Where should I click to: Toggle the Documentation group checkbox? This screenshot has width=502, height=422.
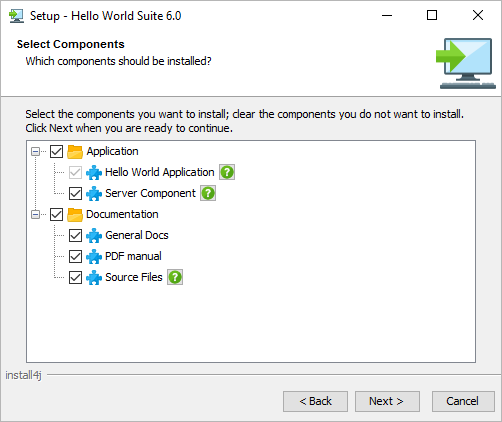pos(56,214)
